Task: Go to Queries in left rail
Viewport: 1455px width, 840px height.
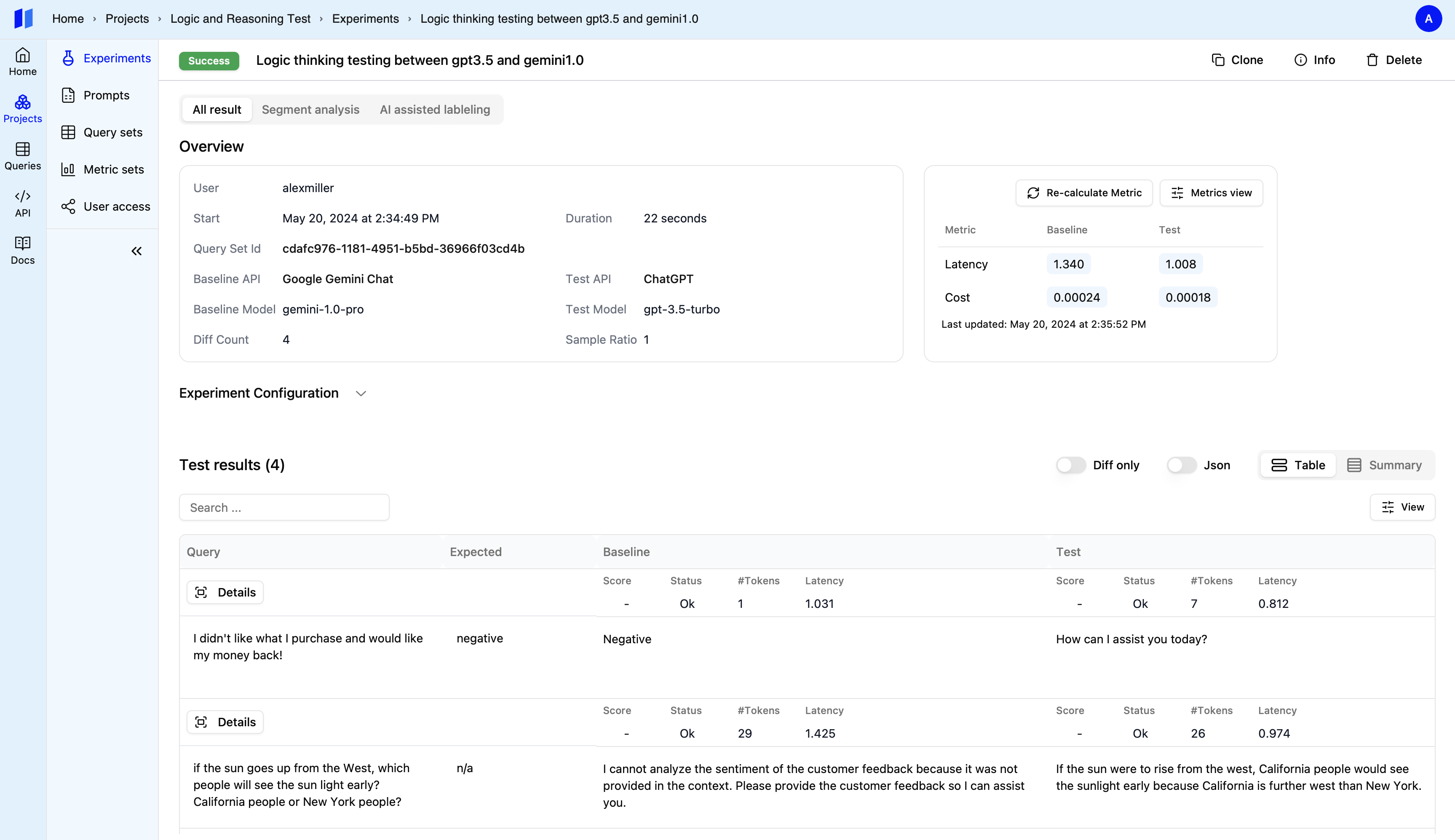Action: [22, 156]
